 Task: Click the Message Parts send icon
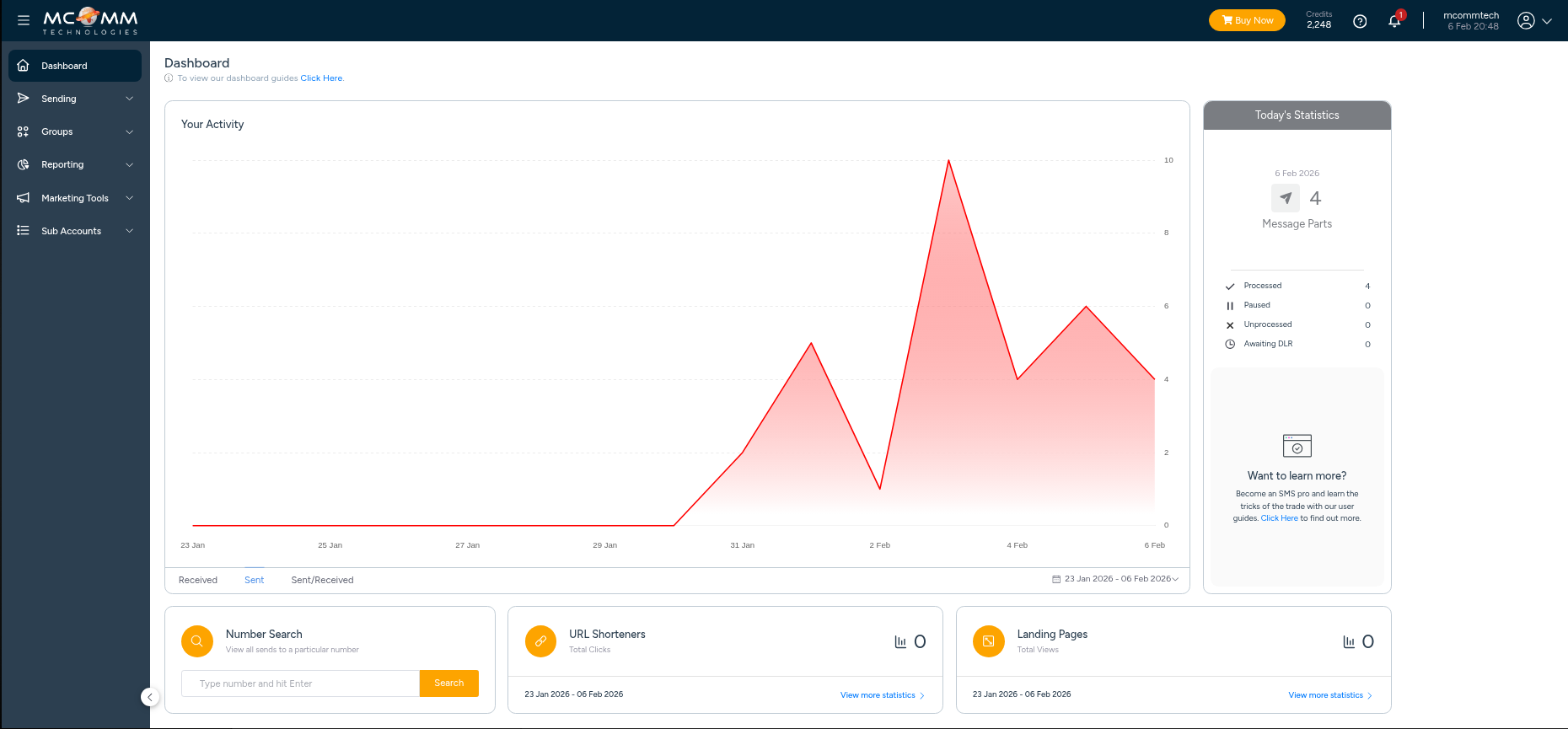(x=1286, y=198)
